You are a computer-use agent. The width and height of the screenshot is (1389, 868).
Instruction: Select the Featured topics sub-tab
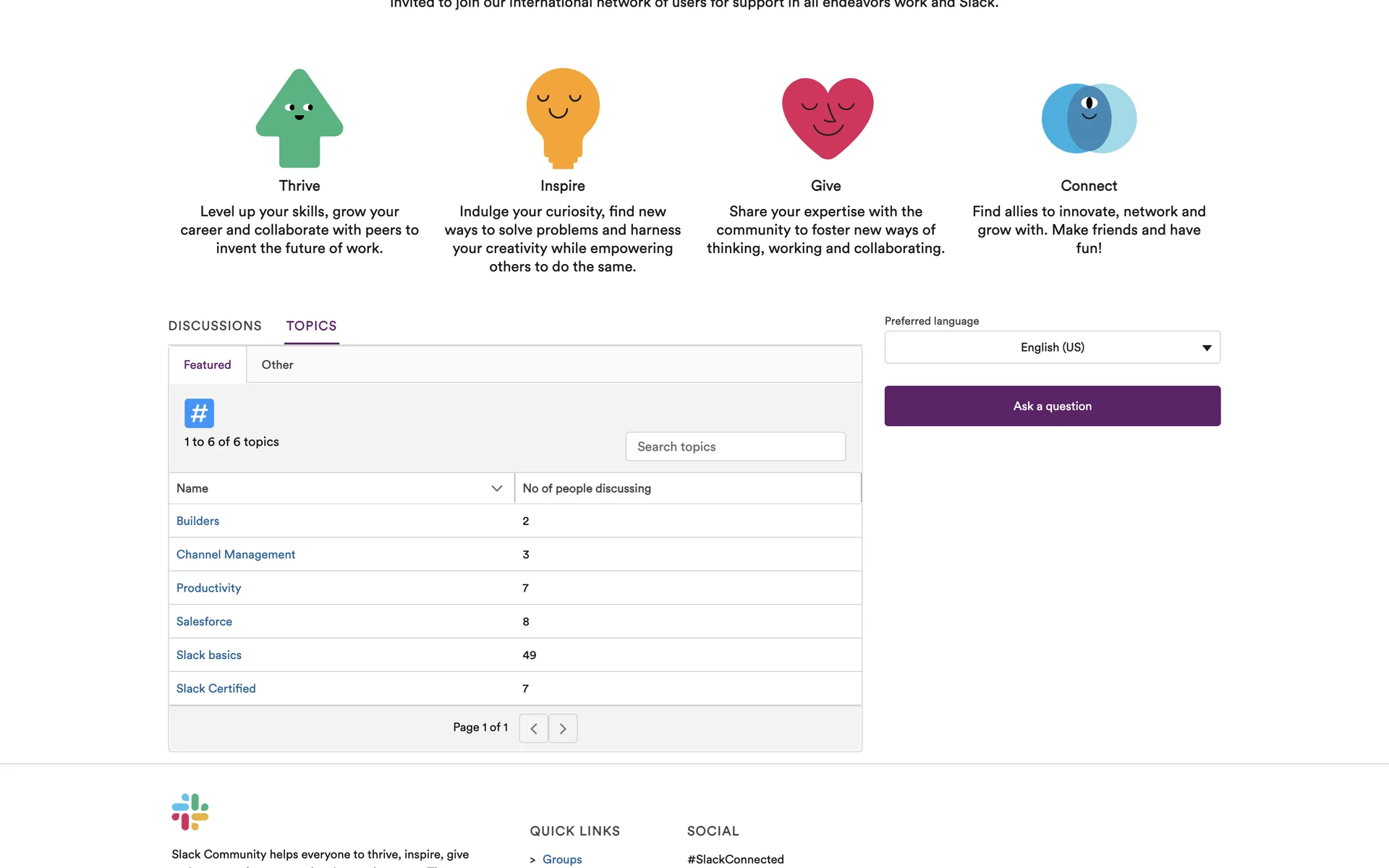(x=207, y=365)
